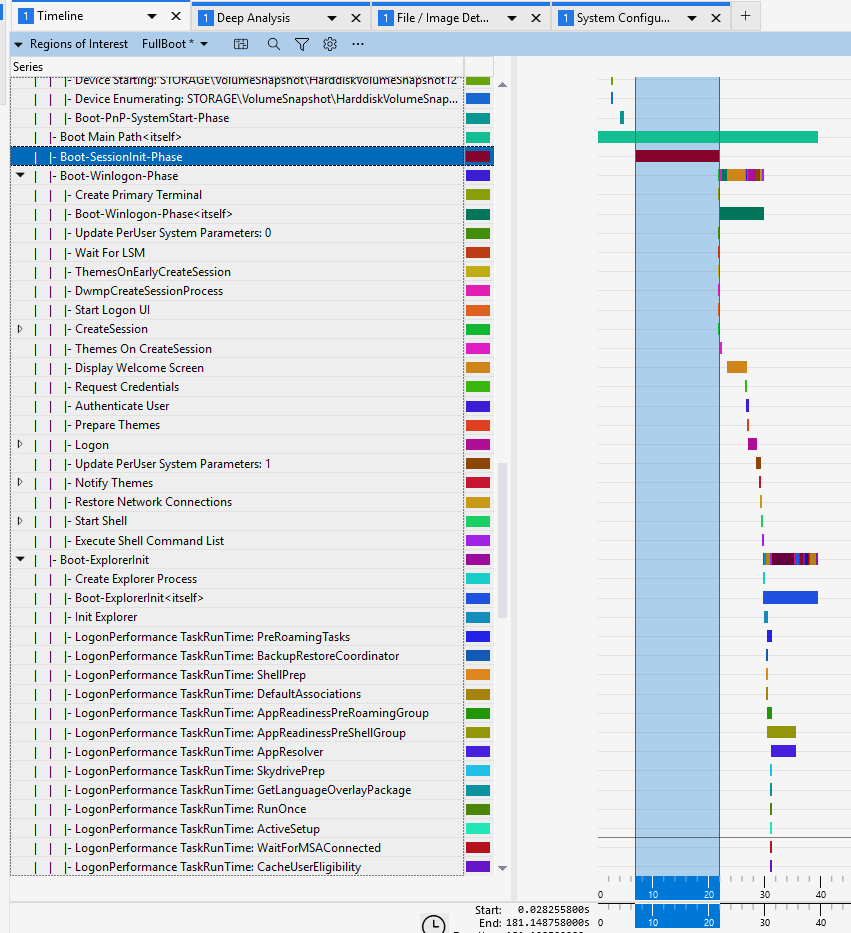Click the Create Explorer Process color swatch
The width and height of the screenshot is (851, 933).
[478, 578]
